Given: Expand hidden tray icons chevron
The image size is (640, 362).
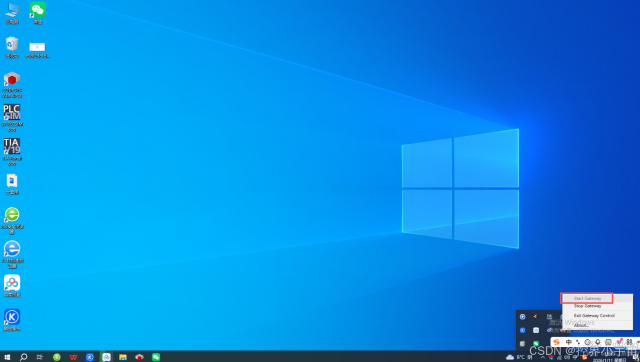Looking at the screenshot, I should pyautogui.click(x=542, y=357).
